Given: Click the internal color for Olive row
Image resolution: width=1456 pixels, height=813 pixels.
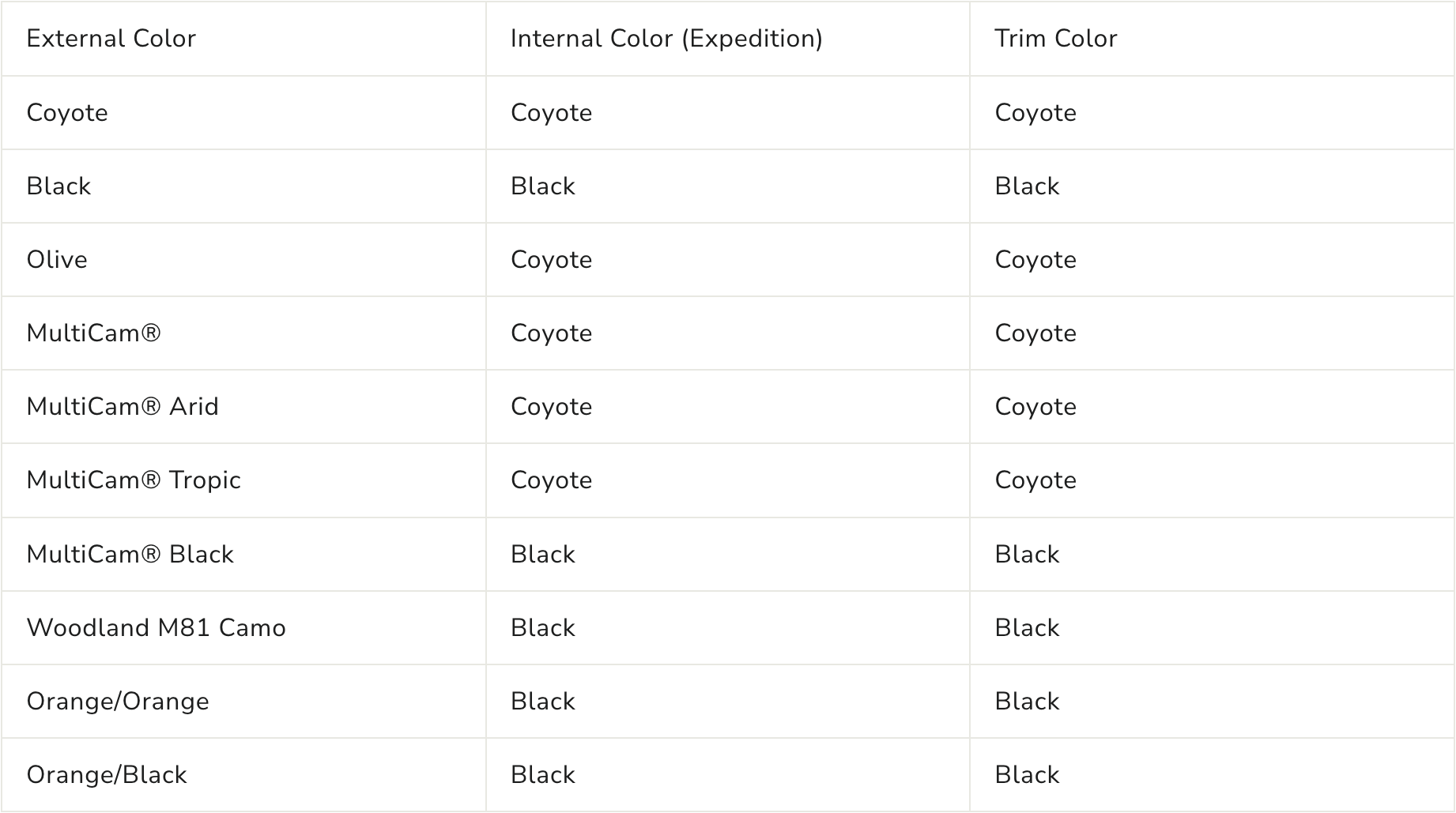Looking at the screenshot, I should 551,260.
